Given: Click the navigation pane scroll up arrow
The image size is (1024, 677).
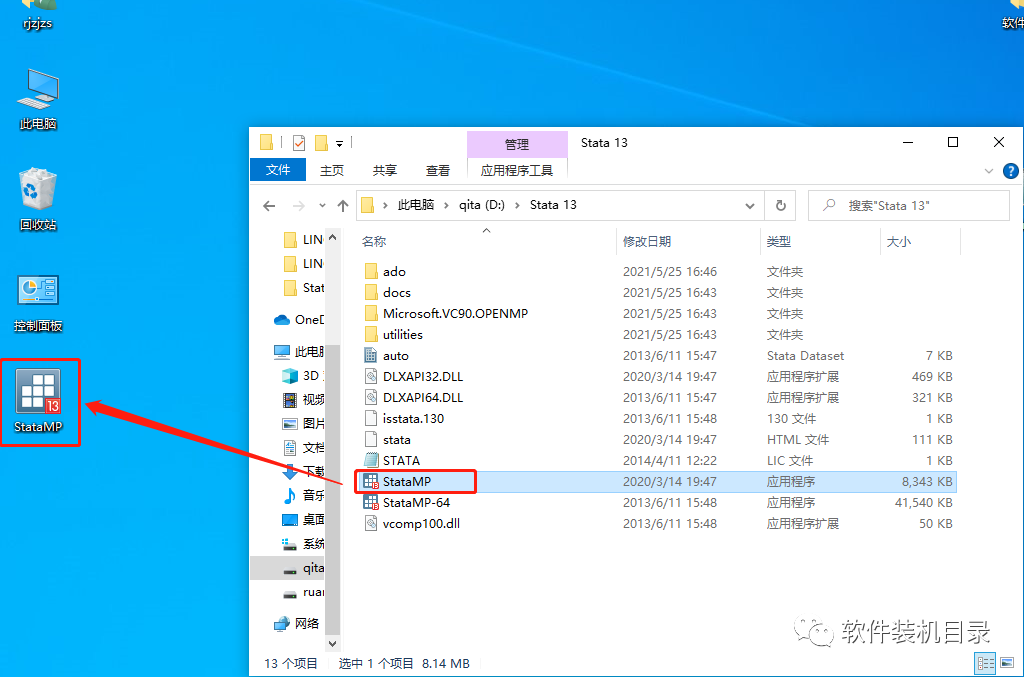Looking at the screenshot, I should [332, 238].
